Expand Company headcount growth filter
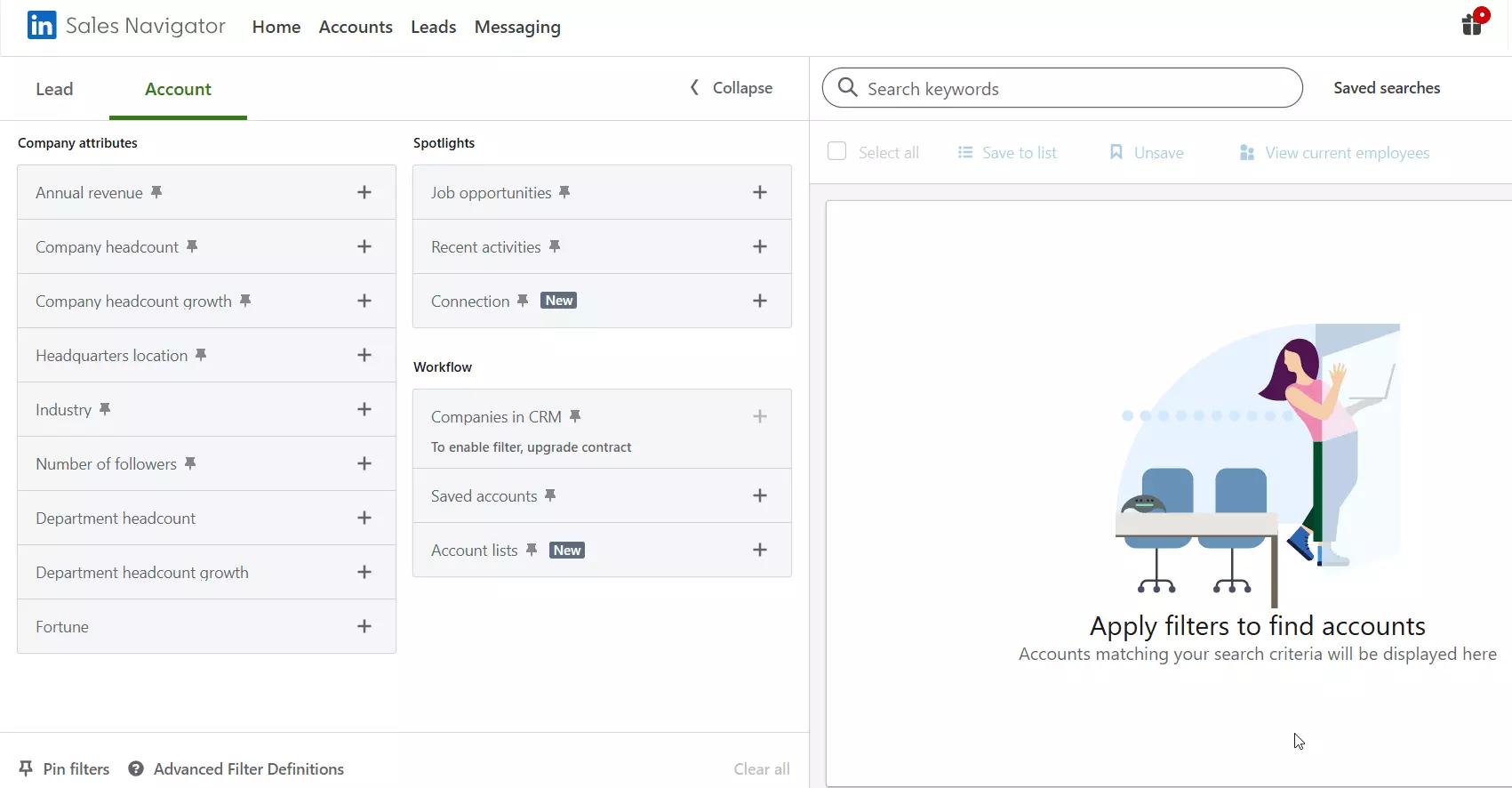Viewport: 1512px width, 788px height. (x=364, y=301)
